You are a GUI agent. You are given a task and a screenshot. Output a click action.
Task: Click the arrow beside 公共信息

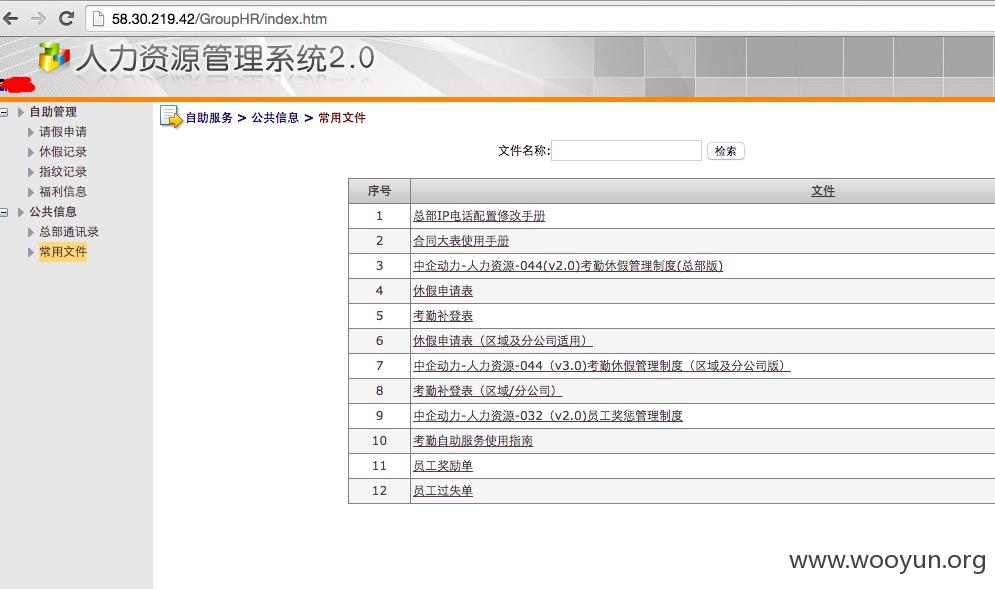pyautogui.click(x=20, y=212)
